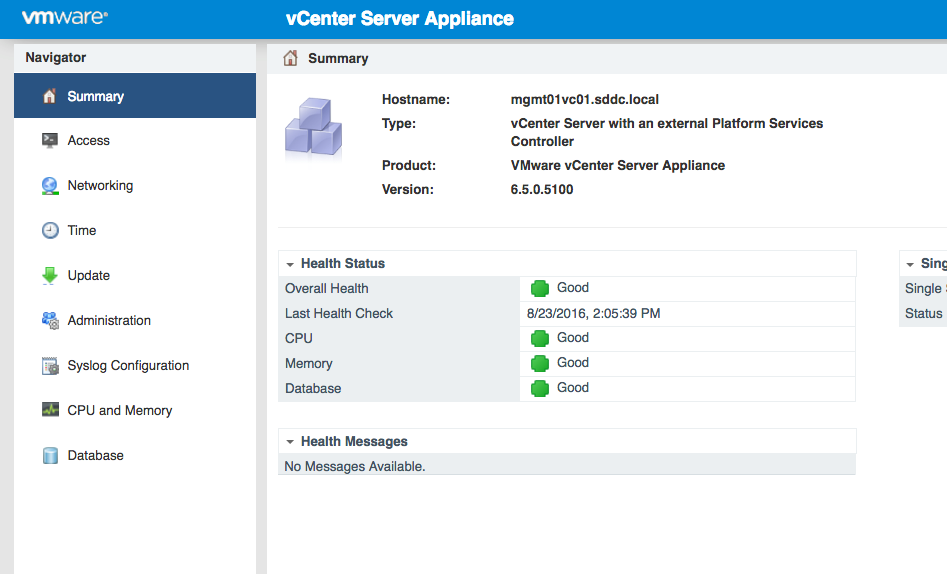Click the green CPU health status icon
947x574 pixels.
[x=539, y=338]
